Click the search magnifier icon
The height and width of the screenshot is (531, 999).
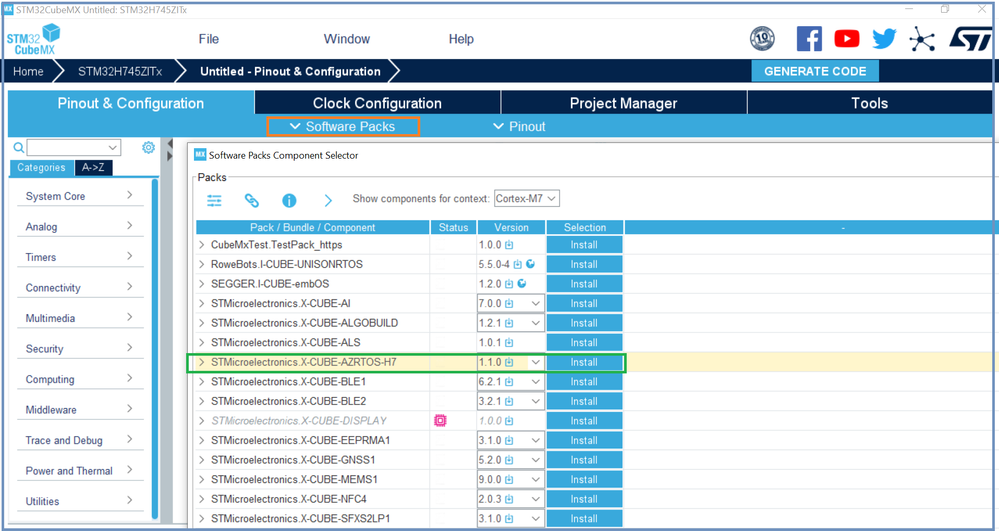(18, 148)
